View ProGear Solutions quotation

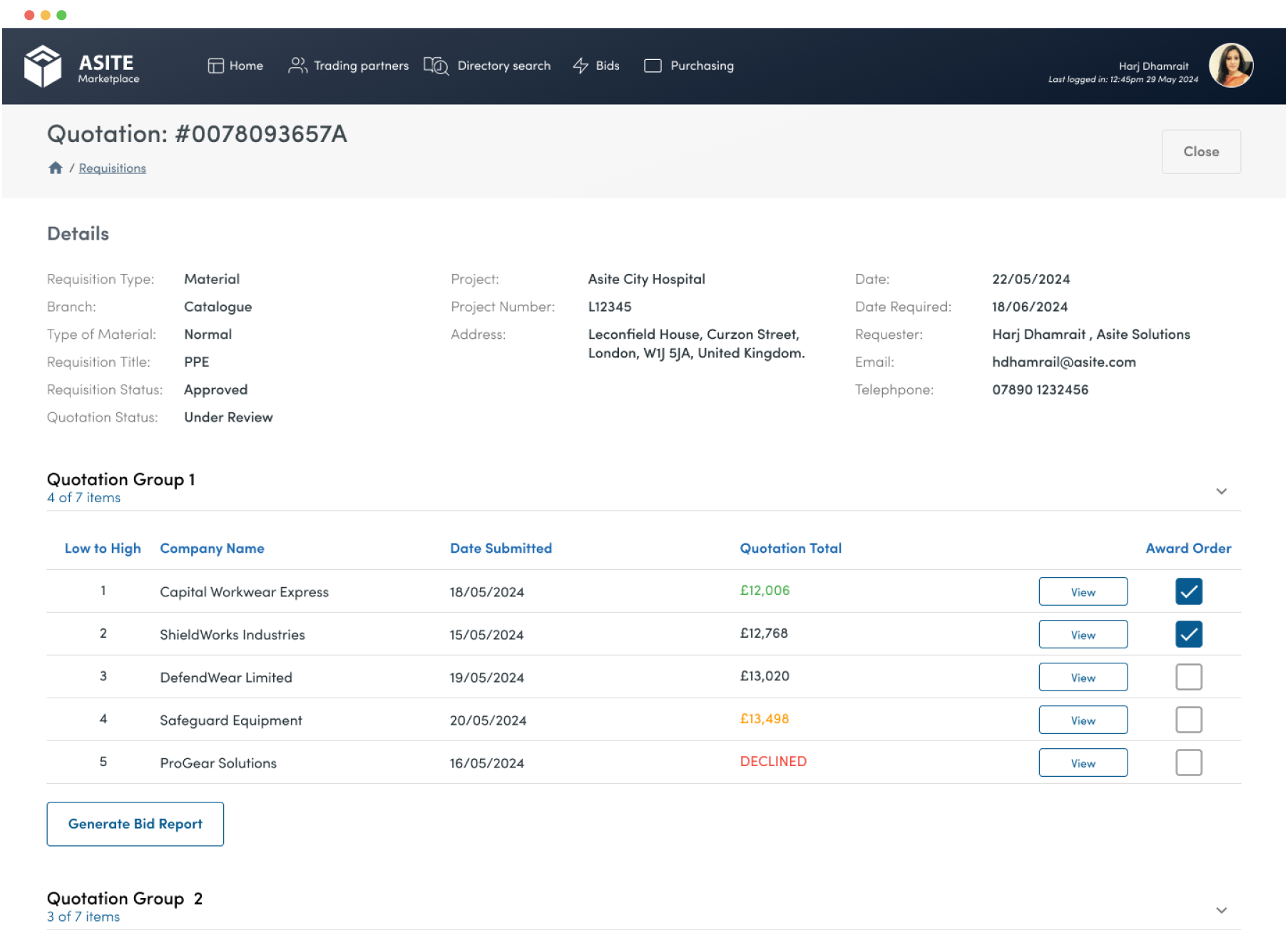click(1083, 763)
